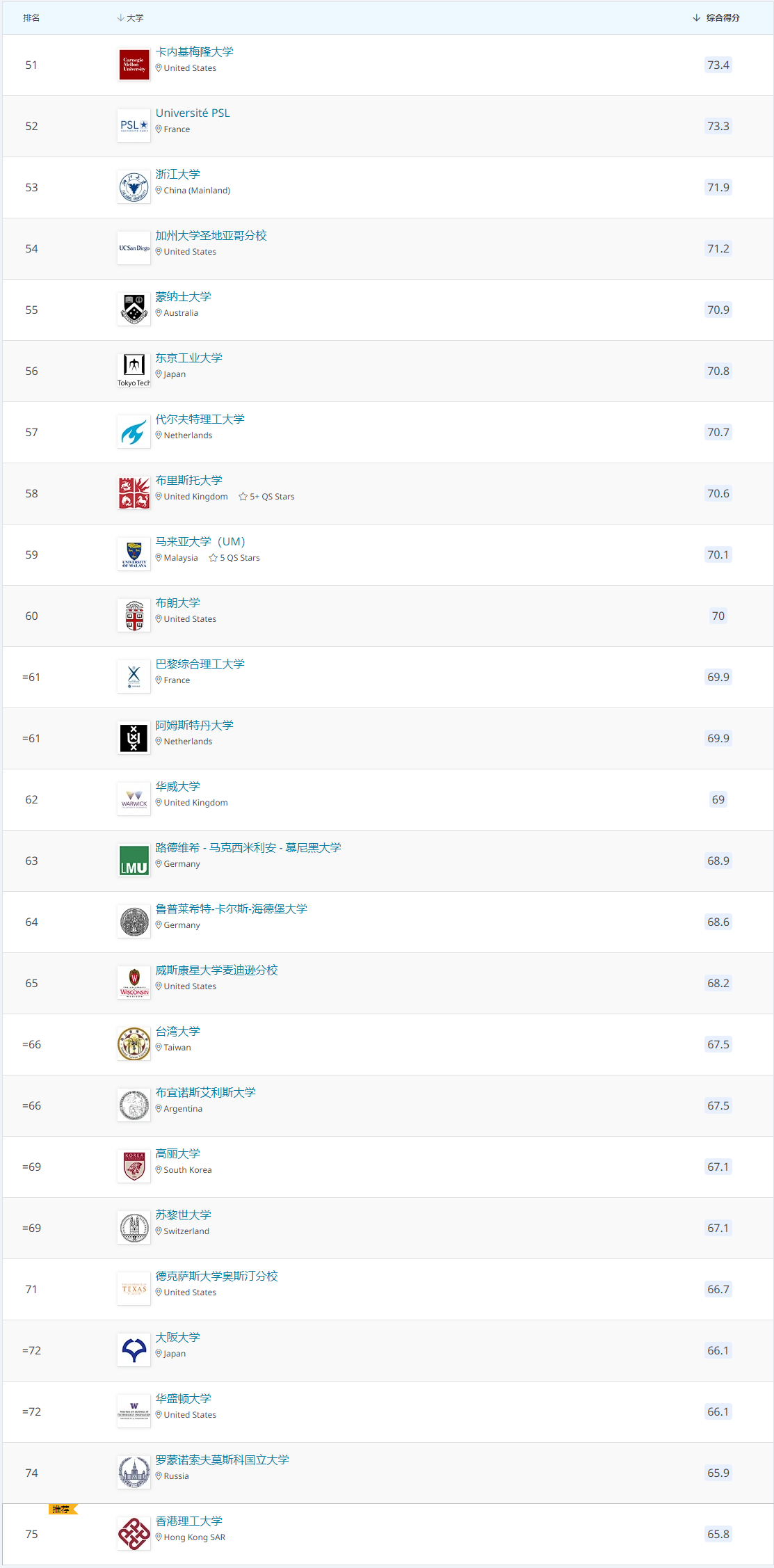Open 马来亚大学 (UM) university page

point(200,542)
